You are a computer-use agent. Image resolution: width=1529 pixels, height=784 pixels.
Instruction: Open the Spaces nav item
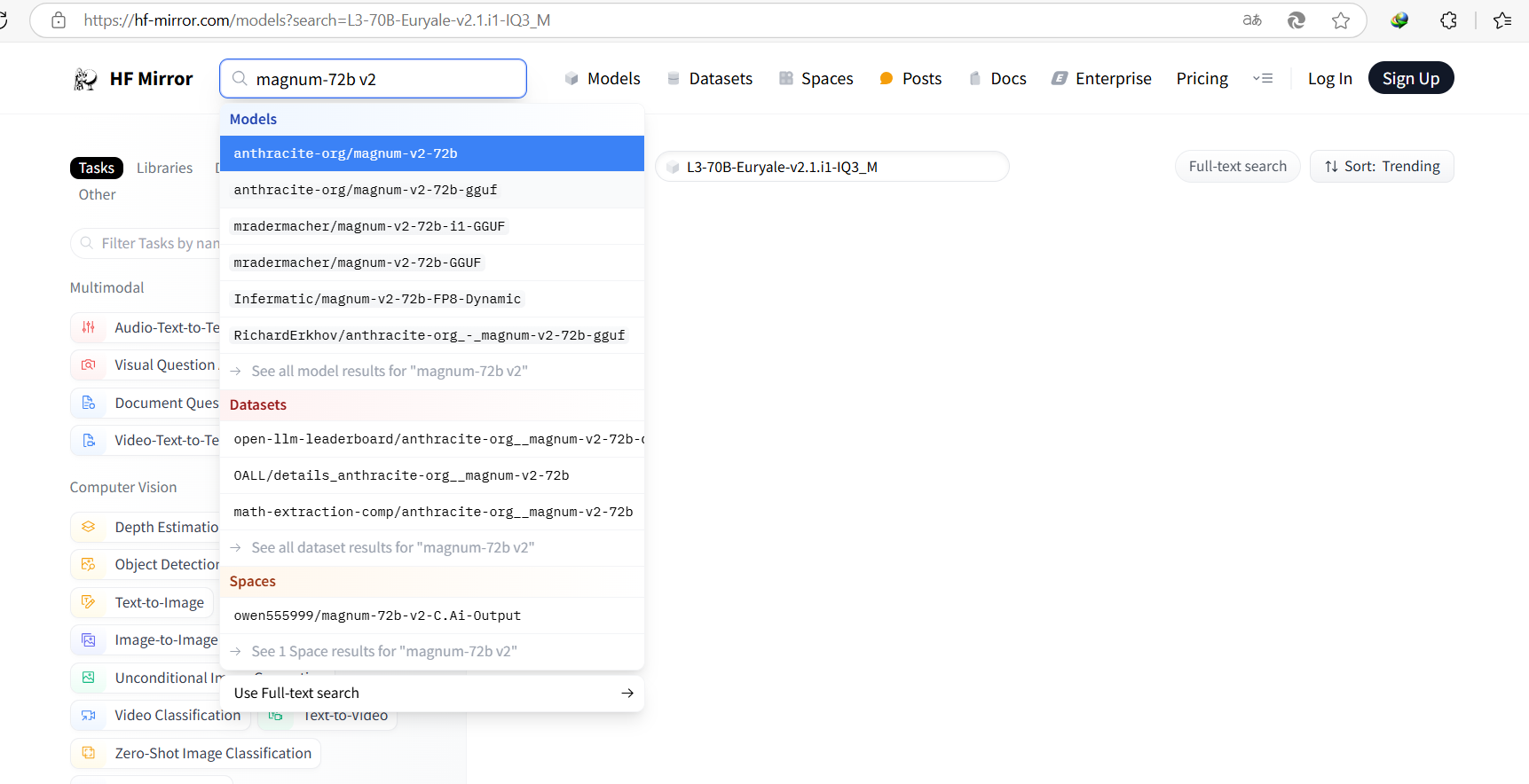pos(816,79)
